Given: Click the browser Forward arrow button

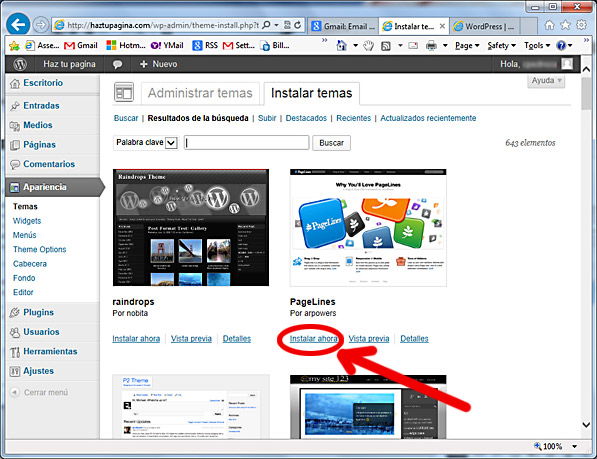Looking at the screenshot, I should 40,25.
